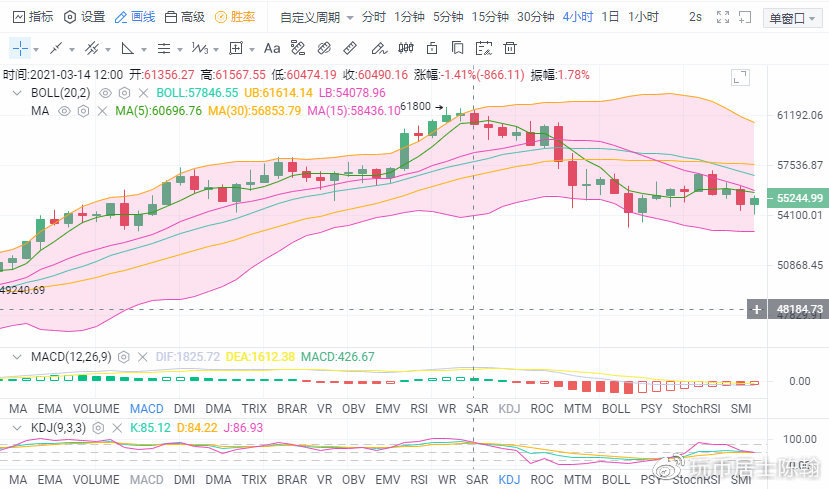Select the parallel channel line tool

tap(91, 49)
